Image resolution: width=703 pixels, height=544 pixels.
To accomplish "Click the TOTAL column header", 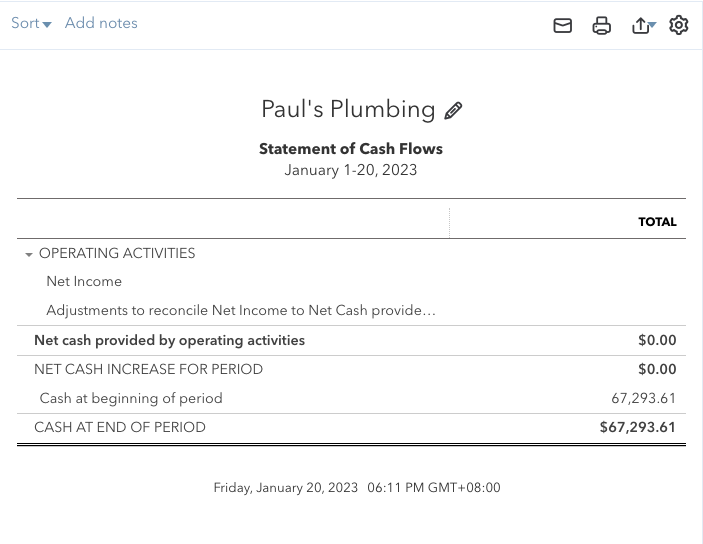I will coord(657,222).
